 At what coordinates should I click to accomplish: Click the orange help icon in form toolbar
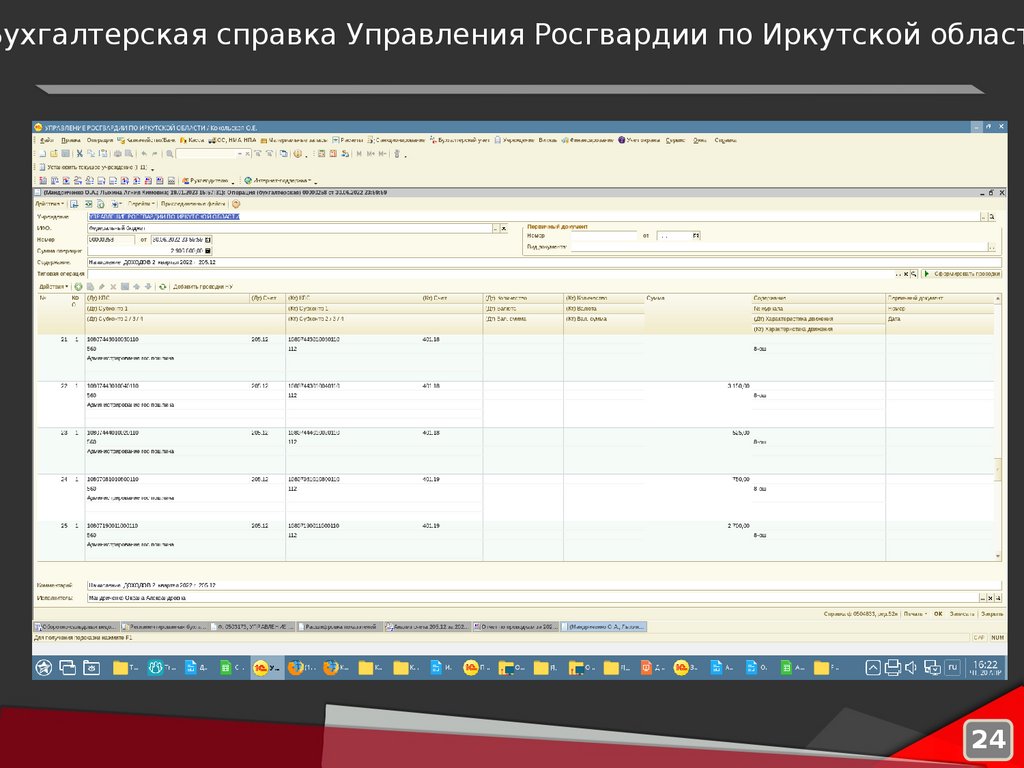tap(235, 203)
